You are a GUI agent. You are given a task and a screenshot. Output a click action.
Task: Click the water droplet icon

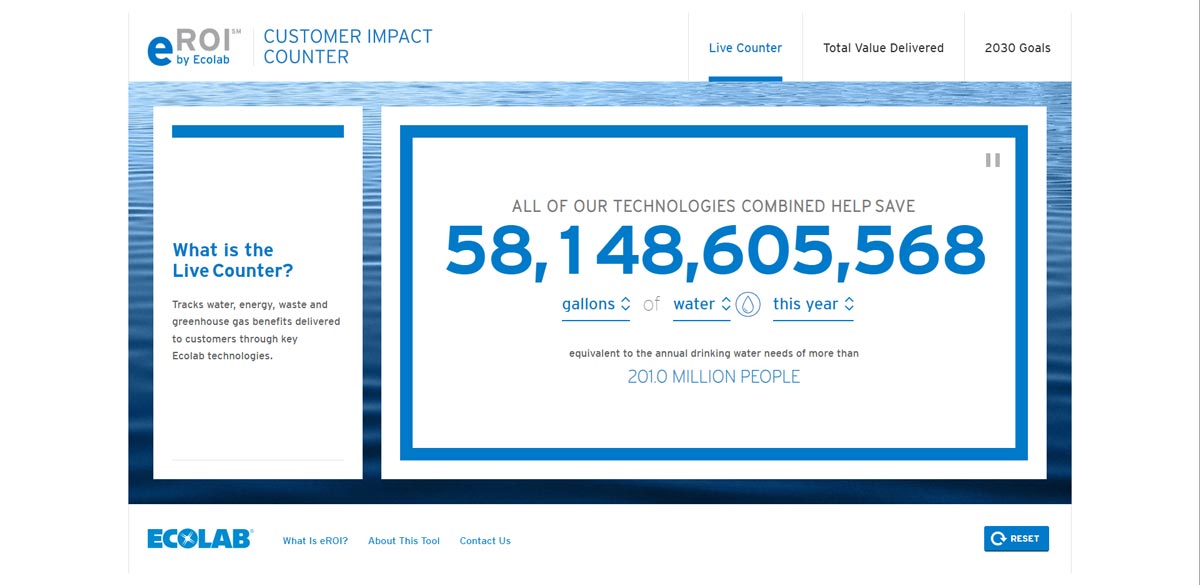[745, 303]
